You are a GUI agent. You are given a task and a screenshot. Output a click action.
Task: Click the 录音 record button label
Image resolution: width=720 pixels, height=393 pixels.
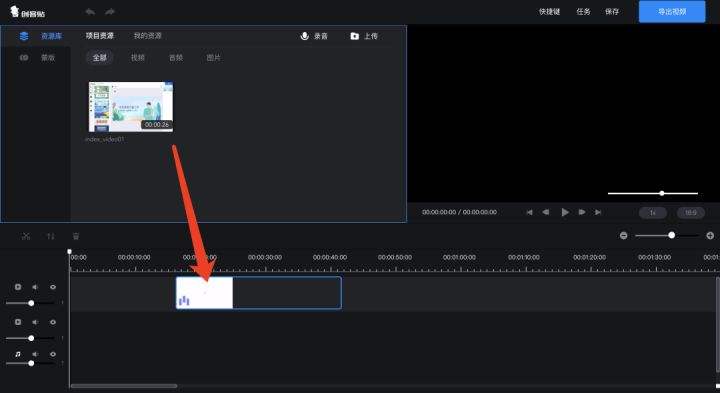pos(321,36)
